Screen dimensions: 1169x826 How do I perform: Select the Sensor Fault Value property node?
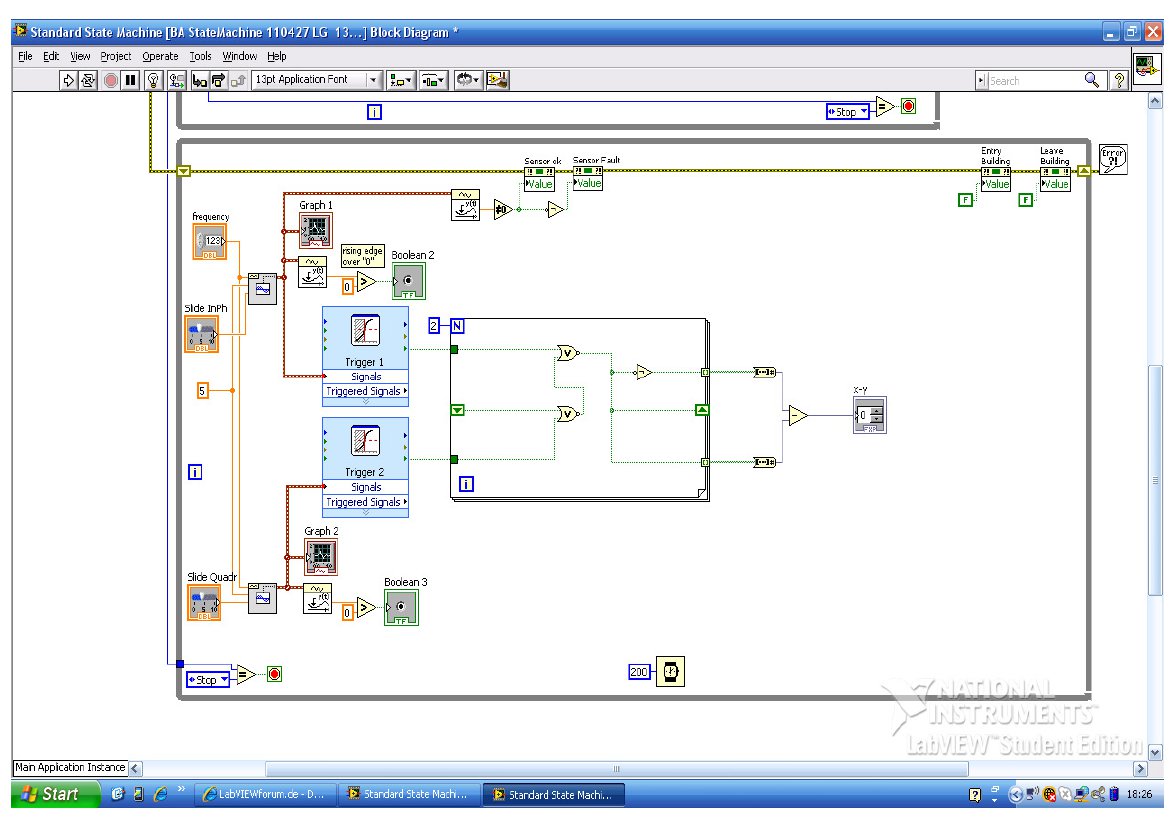click(x=587, y=178)
